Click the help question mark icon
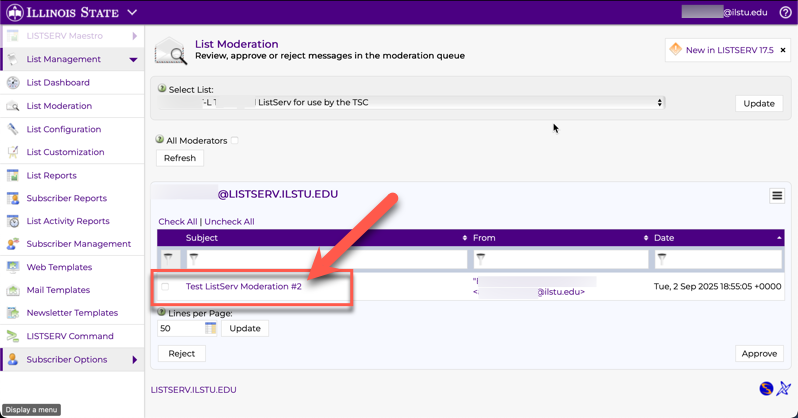Screen dimensions: 798x418 tap(785, 13)
